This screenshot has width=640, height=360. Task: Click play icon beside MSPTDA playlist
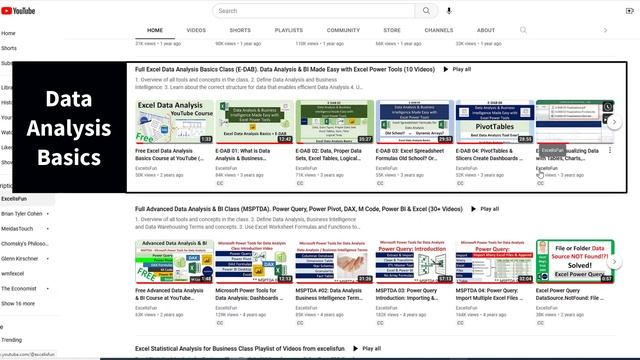[473, 209]
